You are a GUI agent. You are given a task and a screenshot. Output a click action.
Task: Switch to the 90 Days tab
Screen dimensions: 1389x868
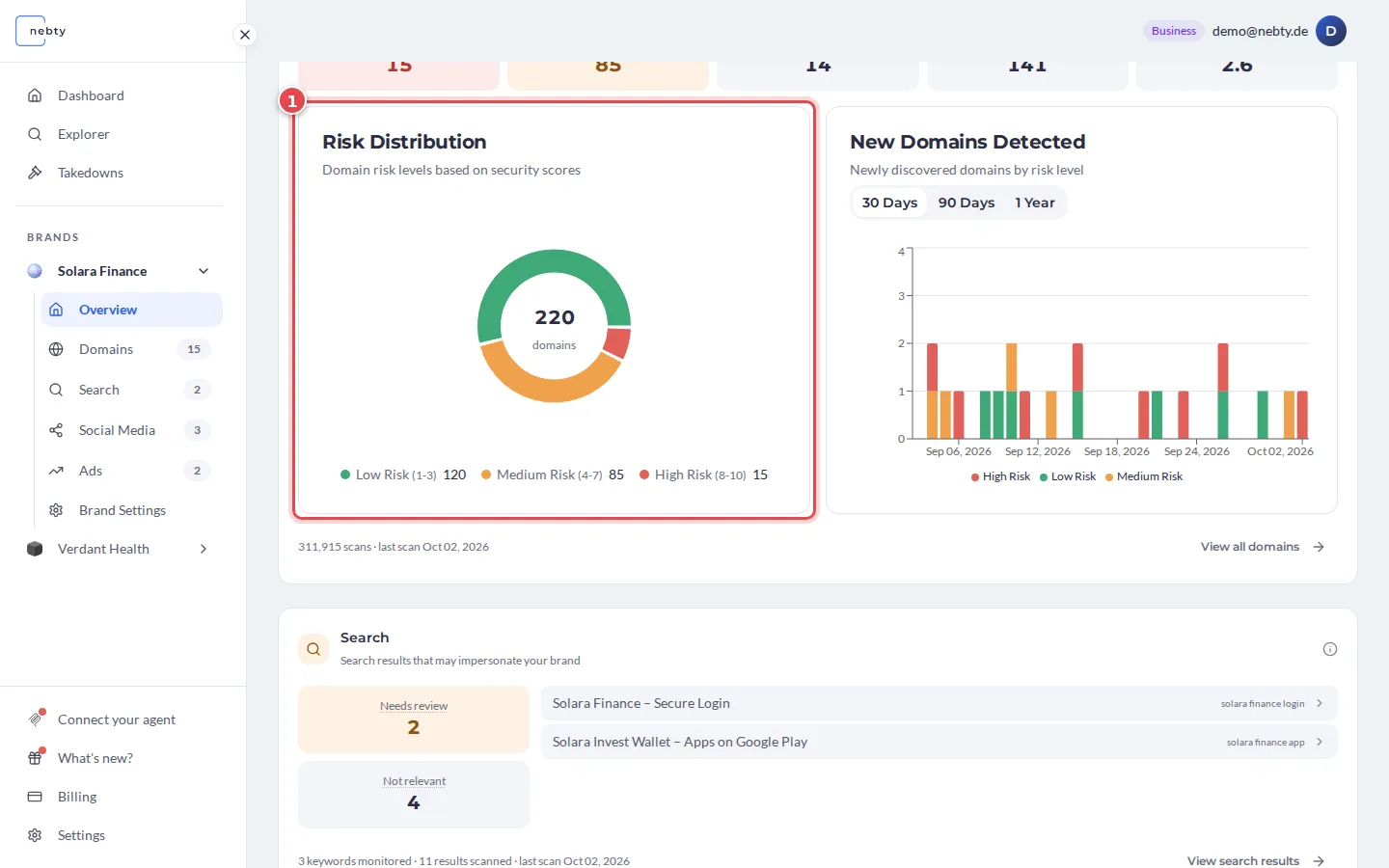coord(967,203)
